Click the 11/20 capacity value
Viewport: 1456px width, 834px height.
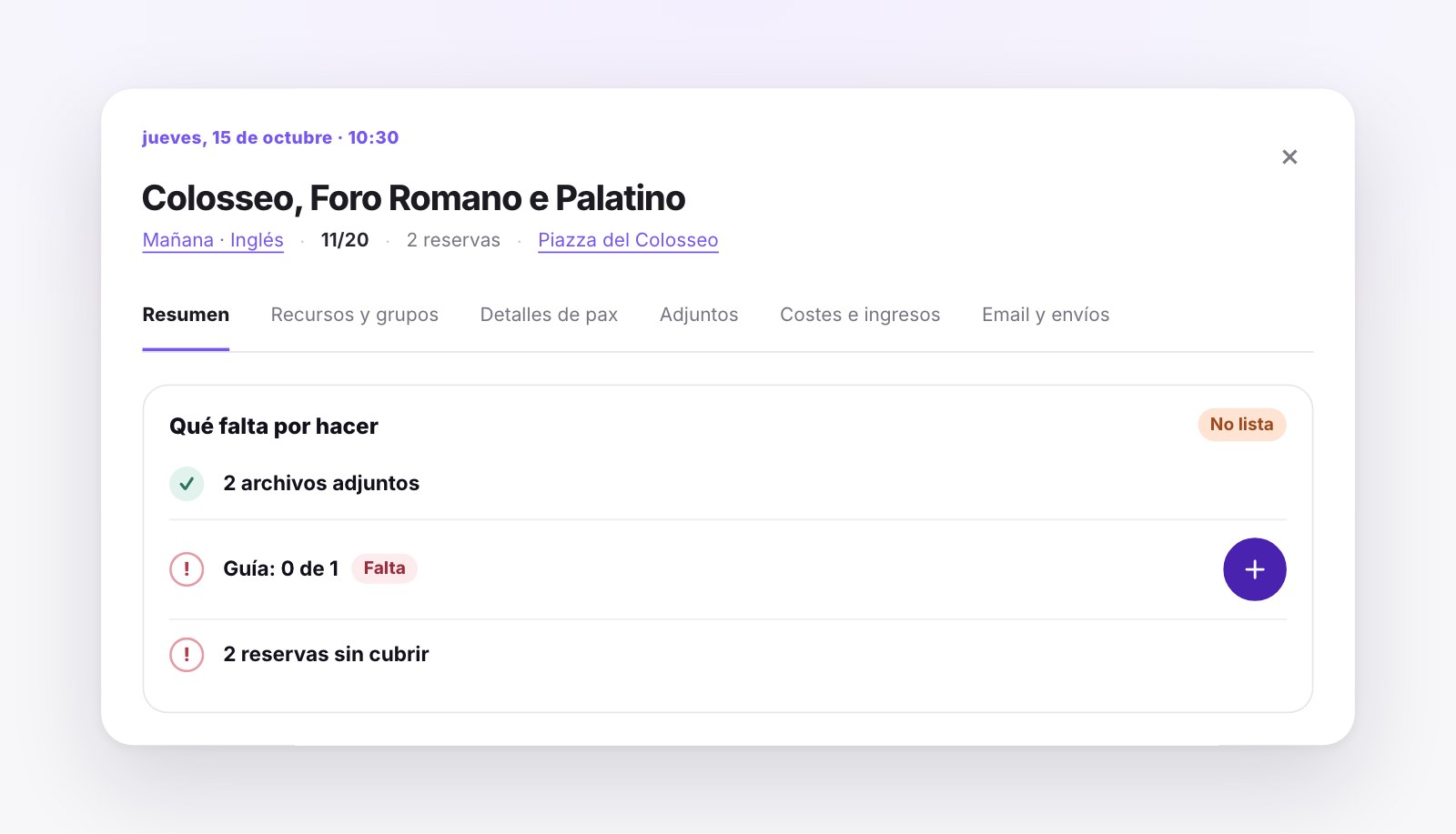tap(345, 240)
